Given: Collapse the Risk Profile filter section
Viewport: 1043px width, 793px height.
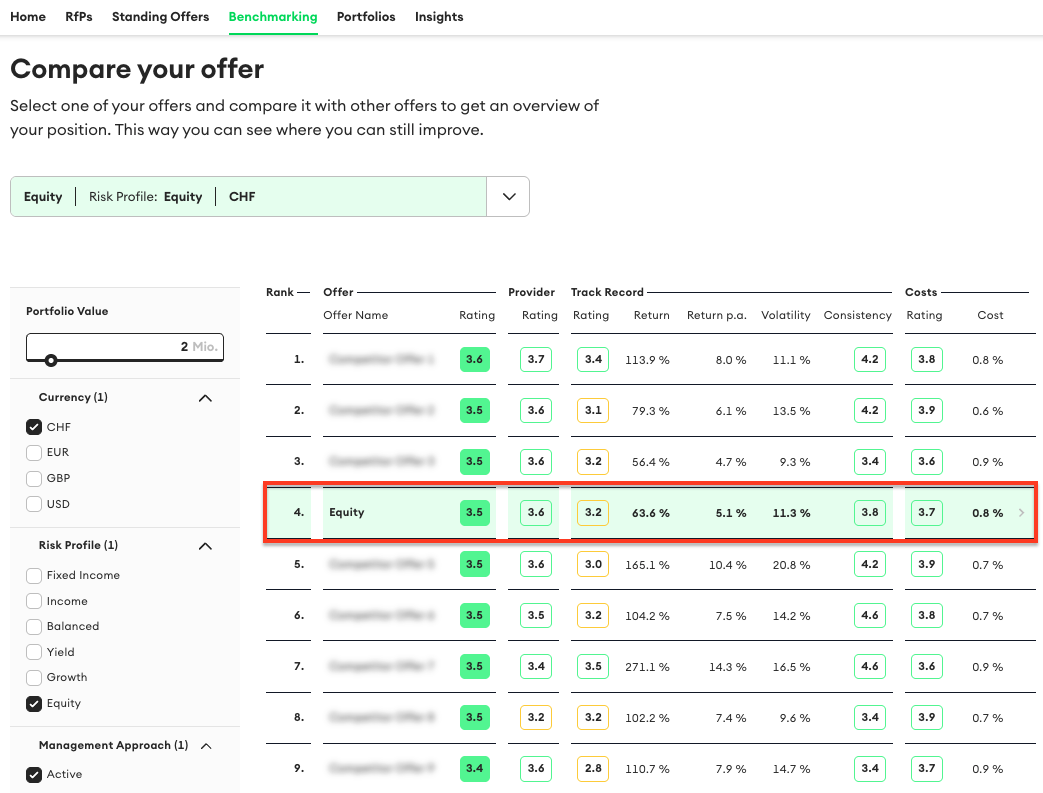Looking at the screenshot, I should (205, 546).
